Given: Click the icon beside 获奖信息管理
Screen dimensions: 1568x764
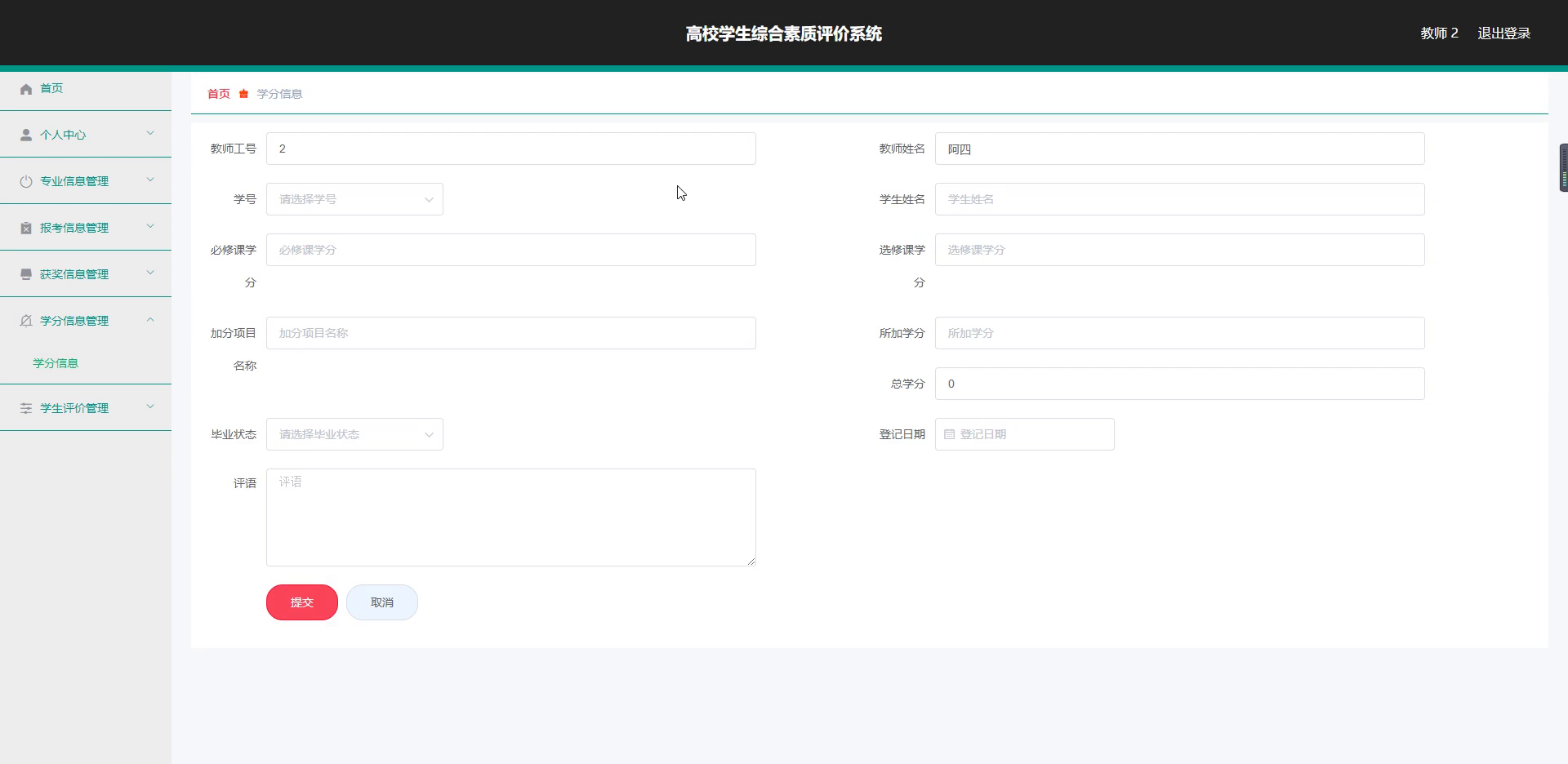Looking at the screenshot, I should [x=26, y=275].
